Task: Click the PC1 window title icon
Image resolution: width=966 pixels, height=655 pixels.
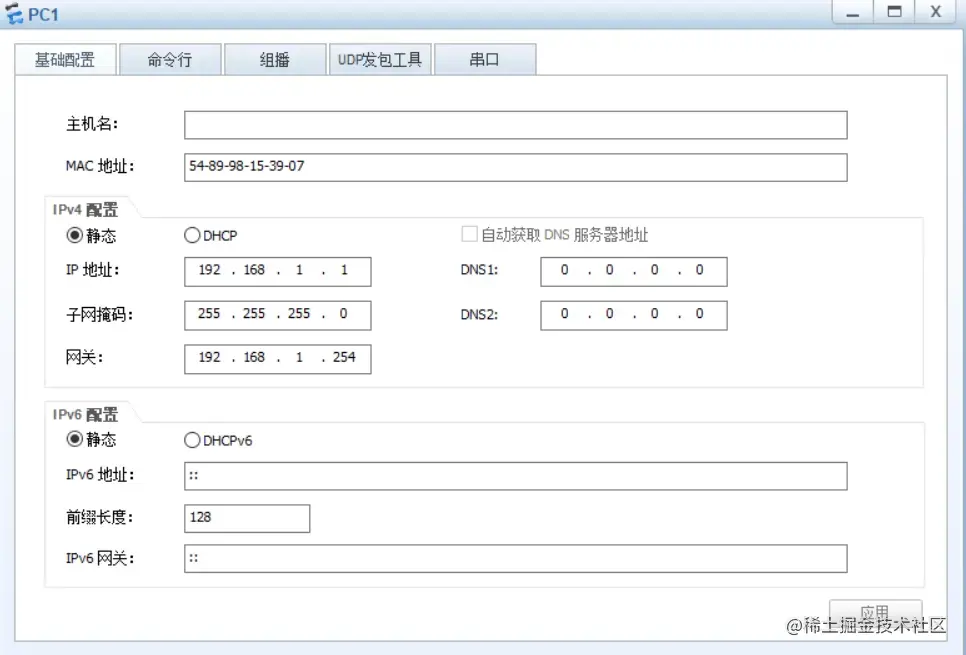Action: coord(14,14)
